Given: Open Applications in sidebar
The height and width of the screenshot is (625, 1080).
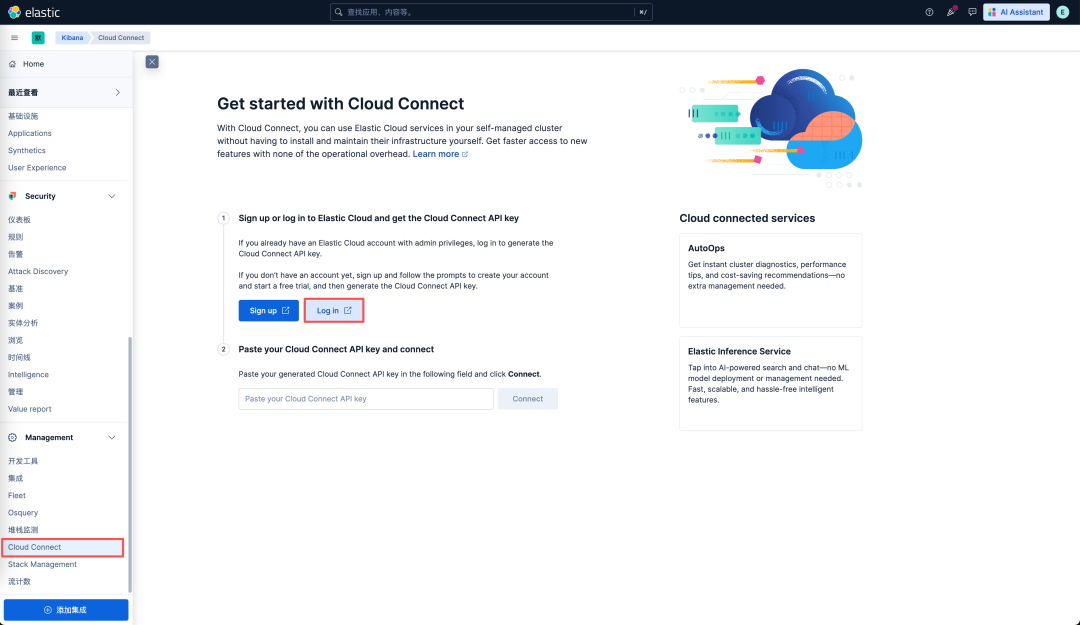Looking at the screenshot, I should tap(30, 134).
